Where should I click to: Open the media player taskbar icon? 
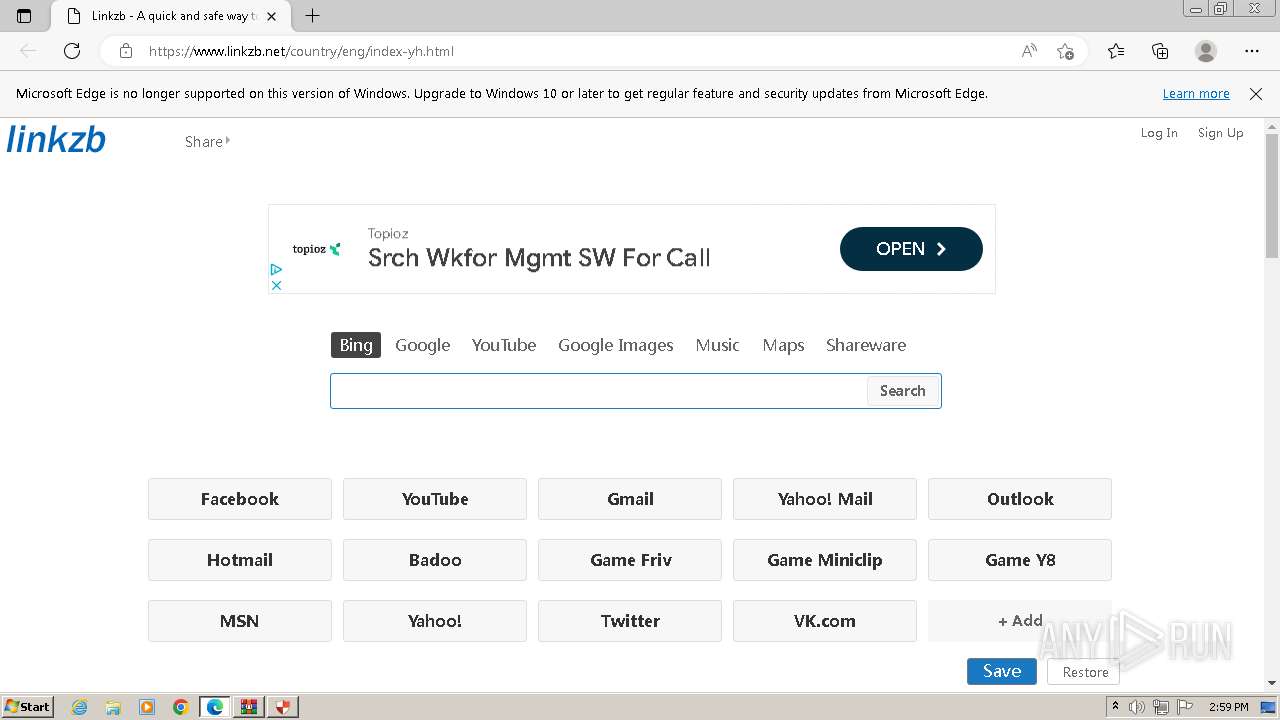[147, 707]
